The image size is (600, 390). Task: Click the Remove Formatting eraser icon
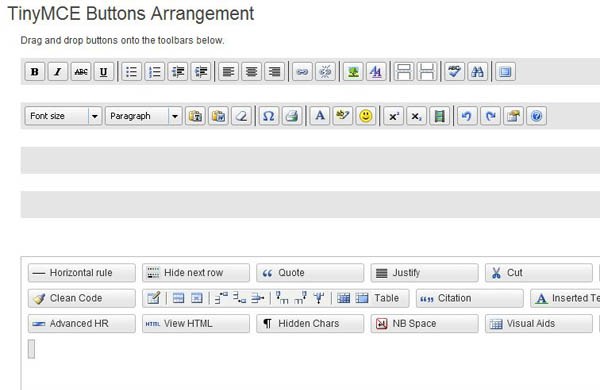pyautogui.click(x=241, y=116)
